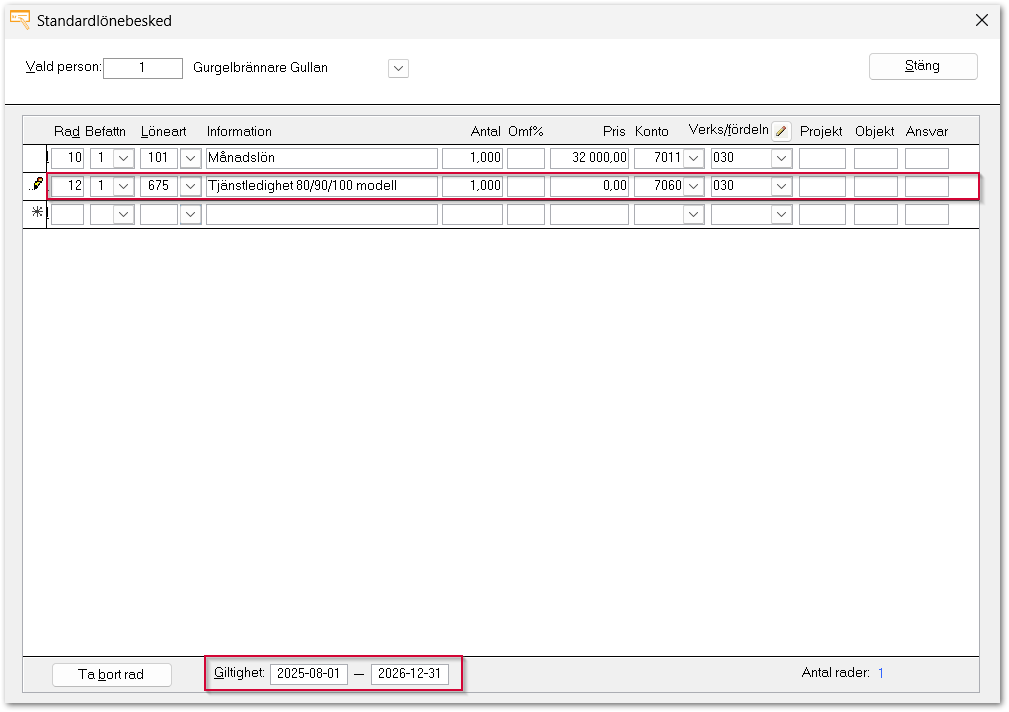The height and width of the screenshot is (712, 1009).
Task: Open Befattn dropdown on Tjänstledighet row
Action: point(124,186)
